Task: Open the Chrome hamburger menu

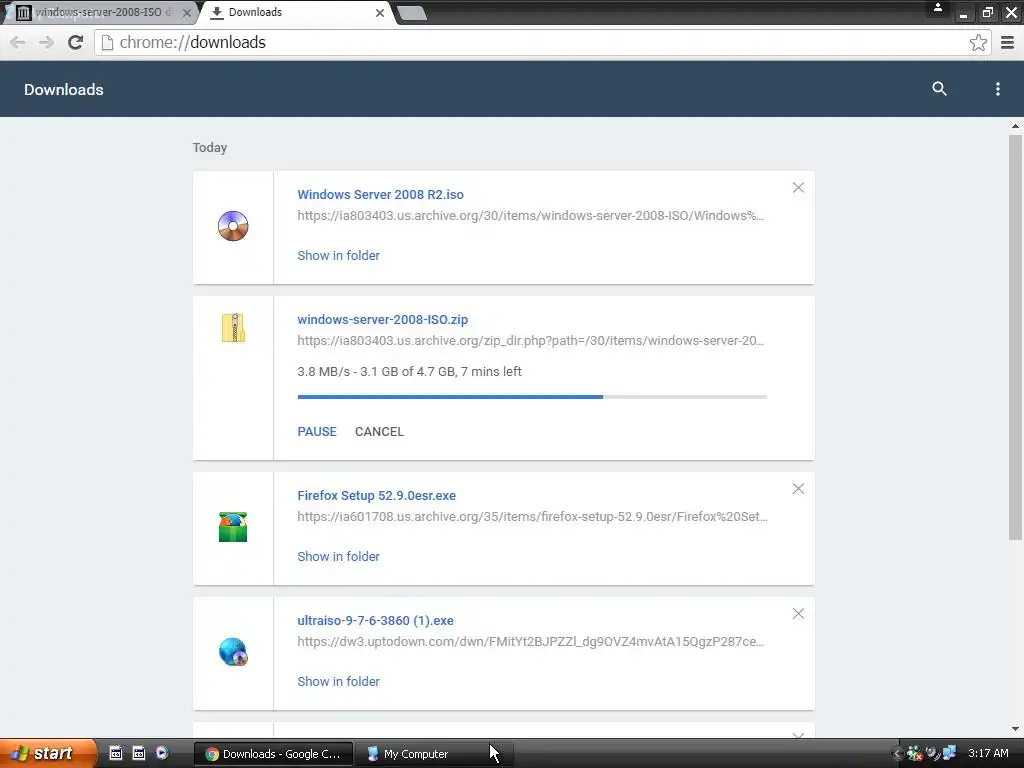Action: 1008,42
